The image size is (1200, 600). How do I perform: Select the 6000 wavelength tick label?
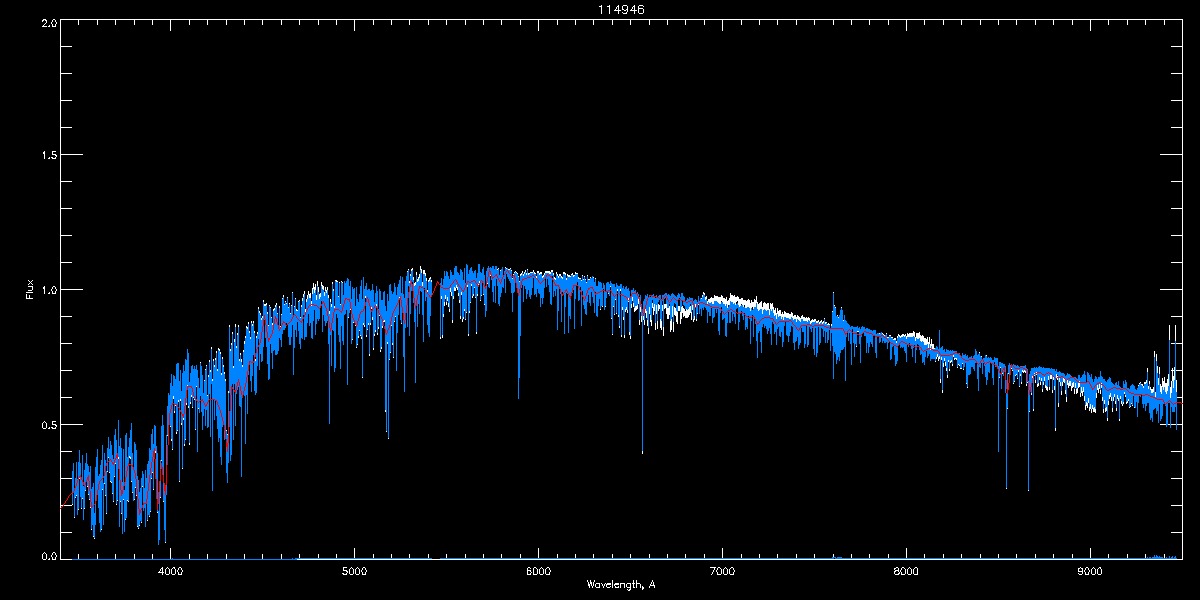tap(538, 571)
